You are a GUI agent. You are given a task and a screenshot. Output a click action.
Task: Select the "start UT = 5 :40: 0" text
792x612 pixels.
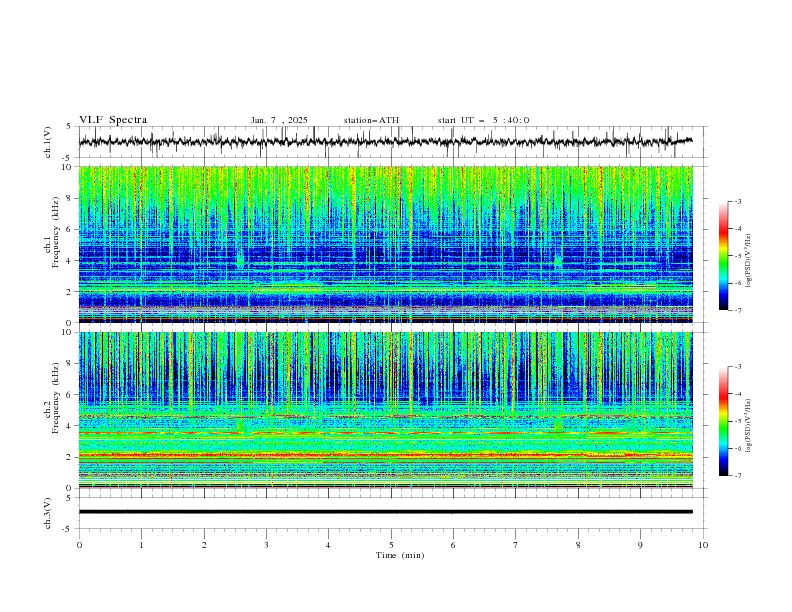point(483,120)
